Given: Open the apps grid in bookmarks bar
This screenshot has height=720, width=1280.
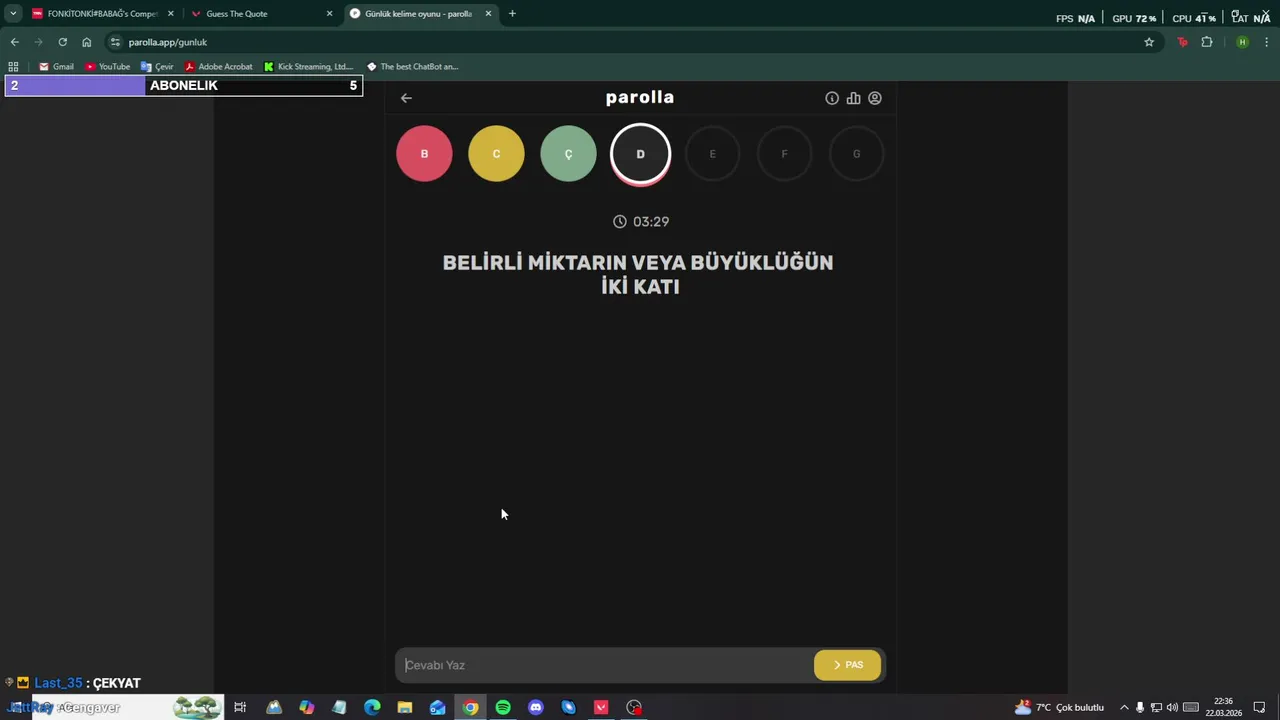Looking at the screenshot, I should pyautogui.click(x=13, y=67).
